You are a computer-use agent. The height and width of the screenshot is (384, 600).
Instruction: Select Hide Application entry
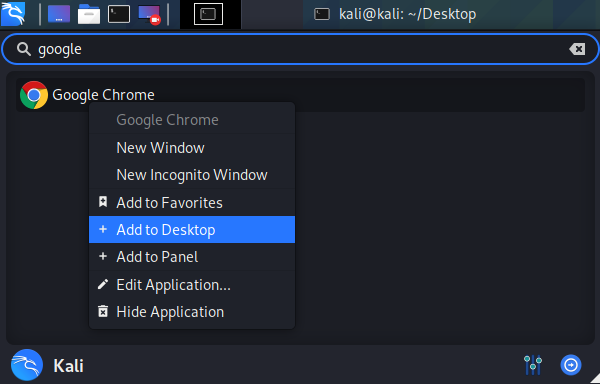192,312
